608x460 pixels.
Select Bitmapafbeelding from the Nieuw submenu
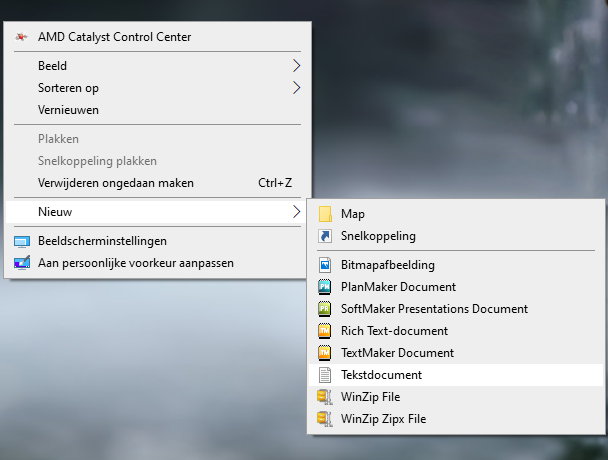click(387, 265)
